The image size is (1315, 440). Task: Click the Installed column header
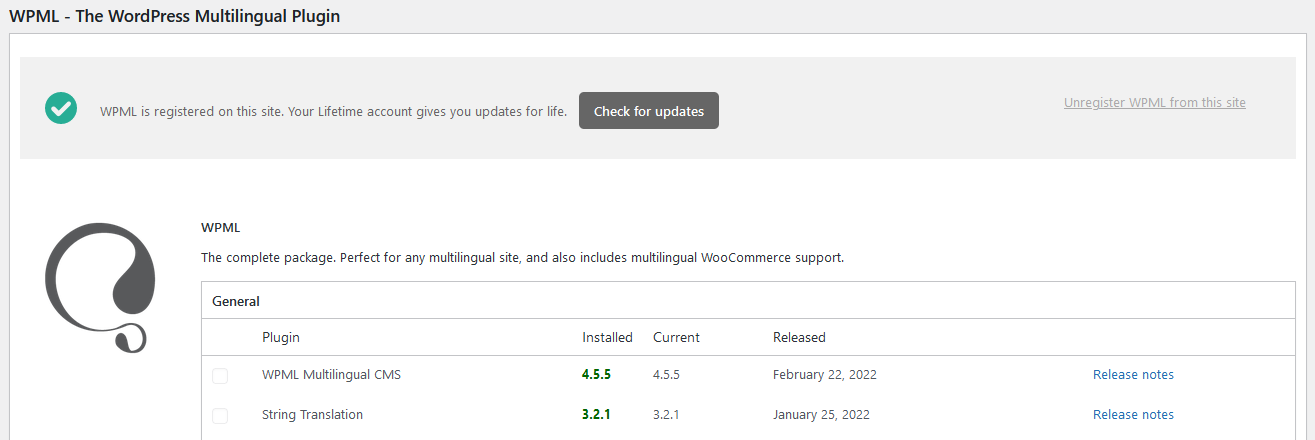(x=607, y=337)
